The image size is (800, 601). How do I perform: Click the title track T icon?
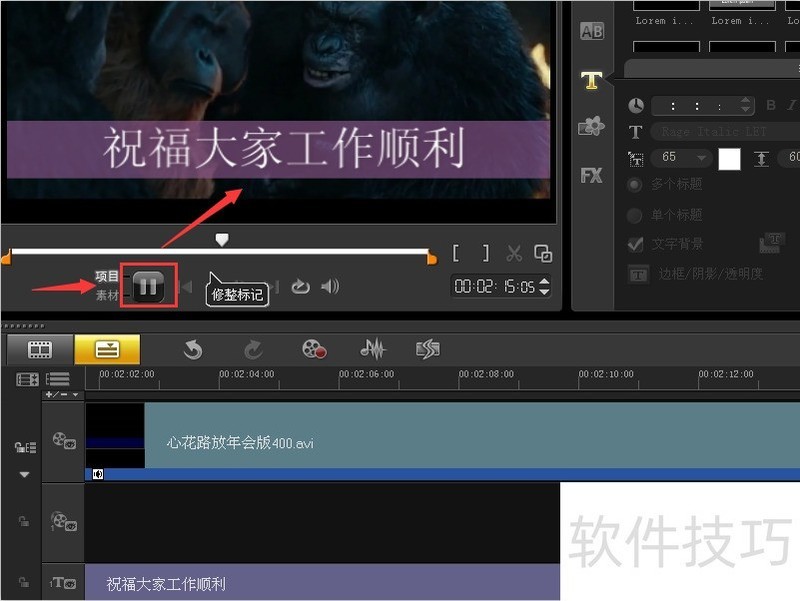[x=63, y=583]
